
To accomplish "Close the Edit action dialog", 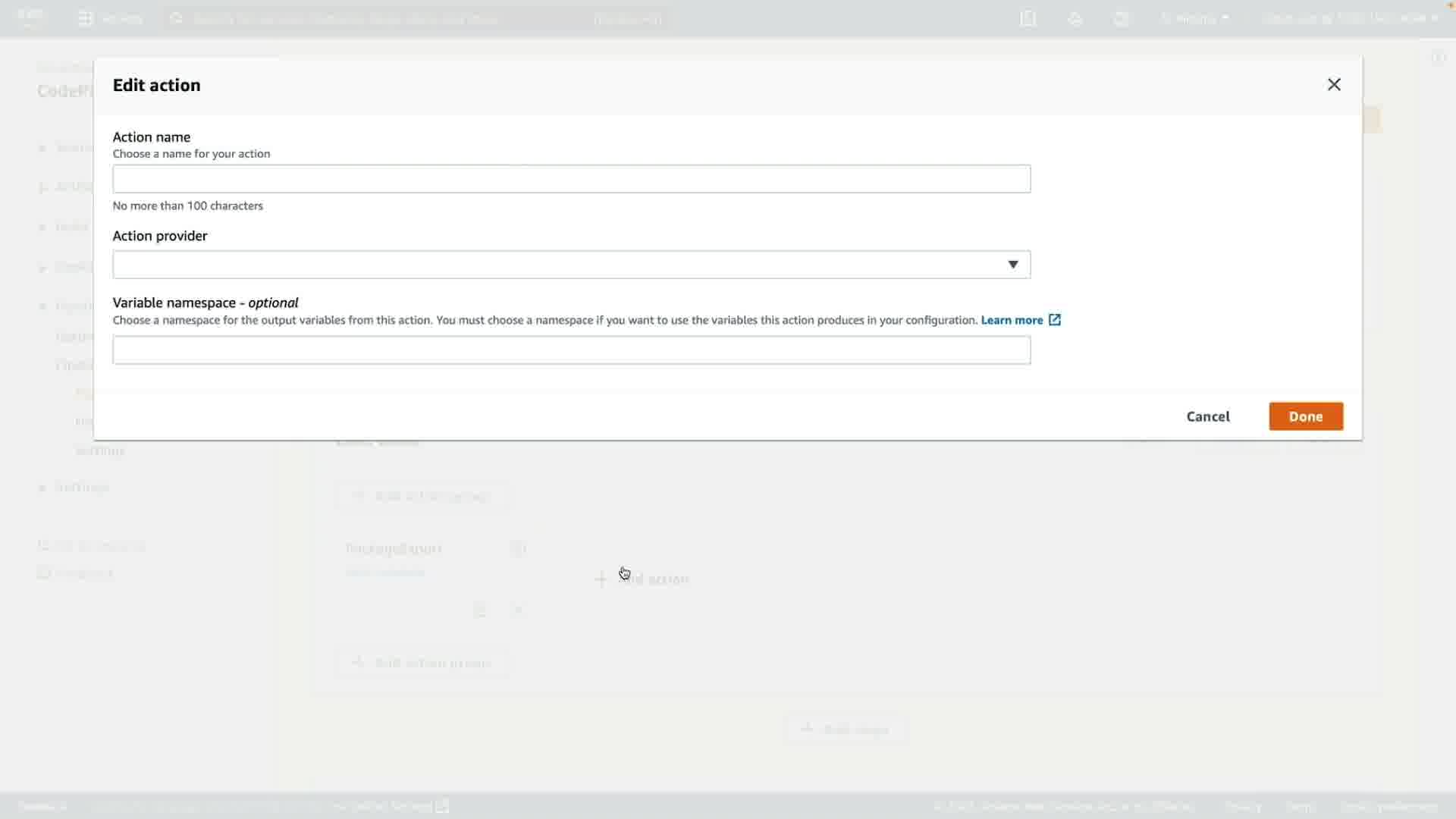I will (1334, 85).
